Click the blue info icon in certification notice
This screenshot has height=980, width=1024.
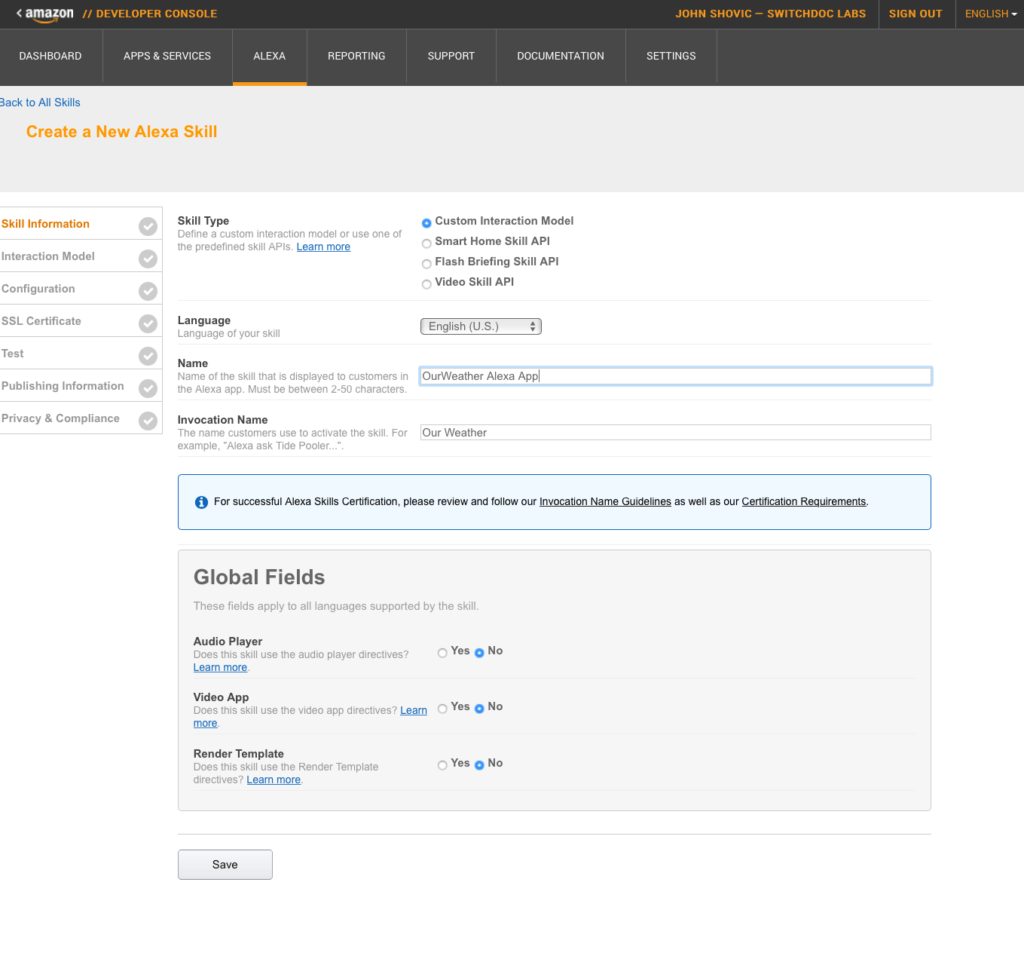pyautogui.click(x=201, y=502)
